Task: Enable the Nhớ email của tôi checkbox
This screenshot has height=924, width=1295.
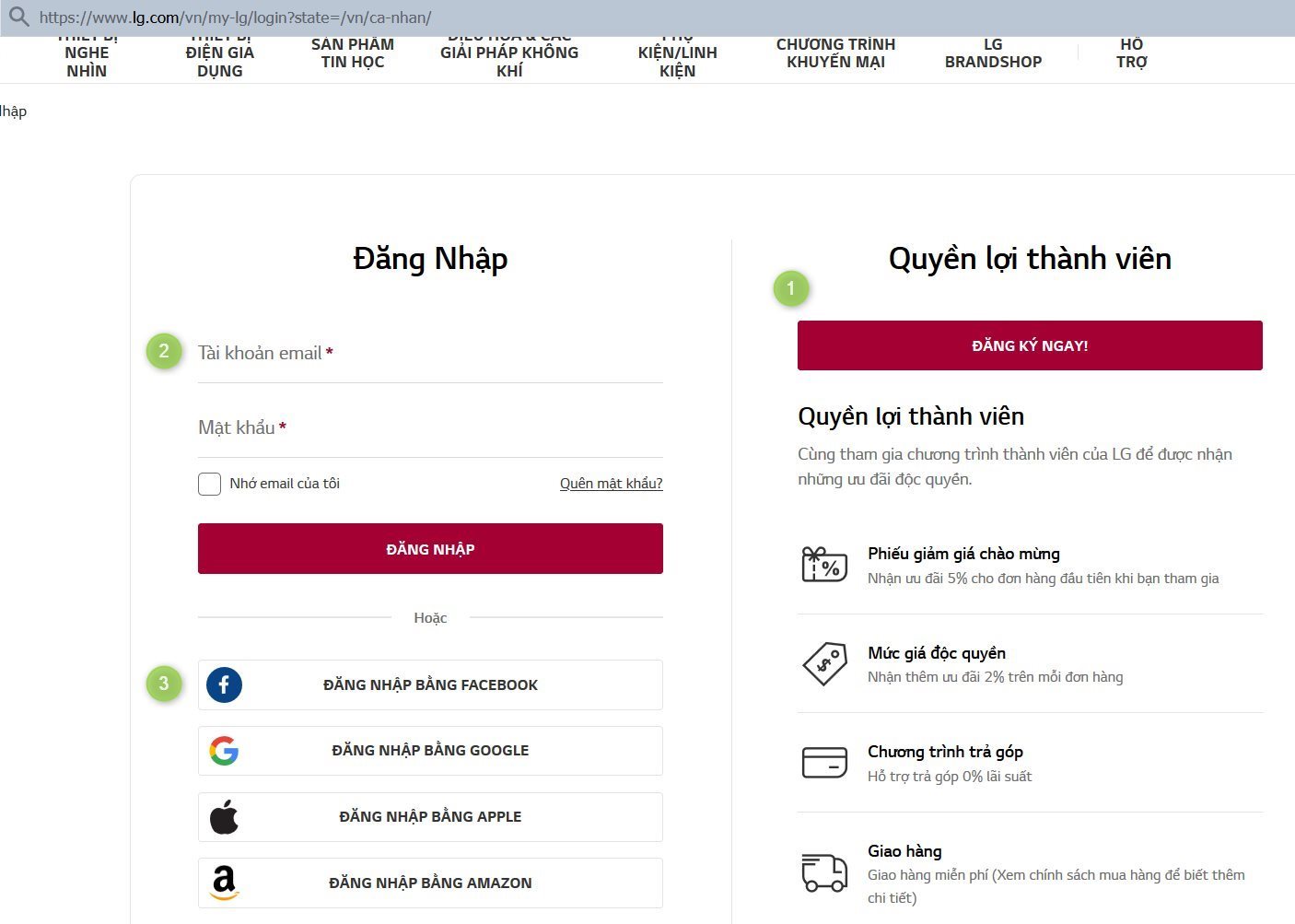Action: pos(209,483)
